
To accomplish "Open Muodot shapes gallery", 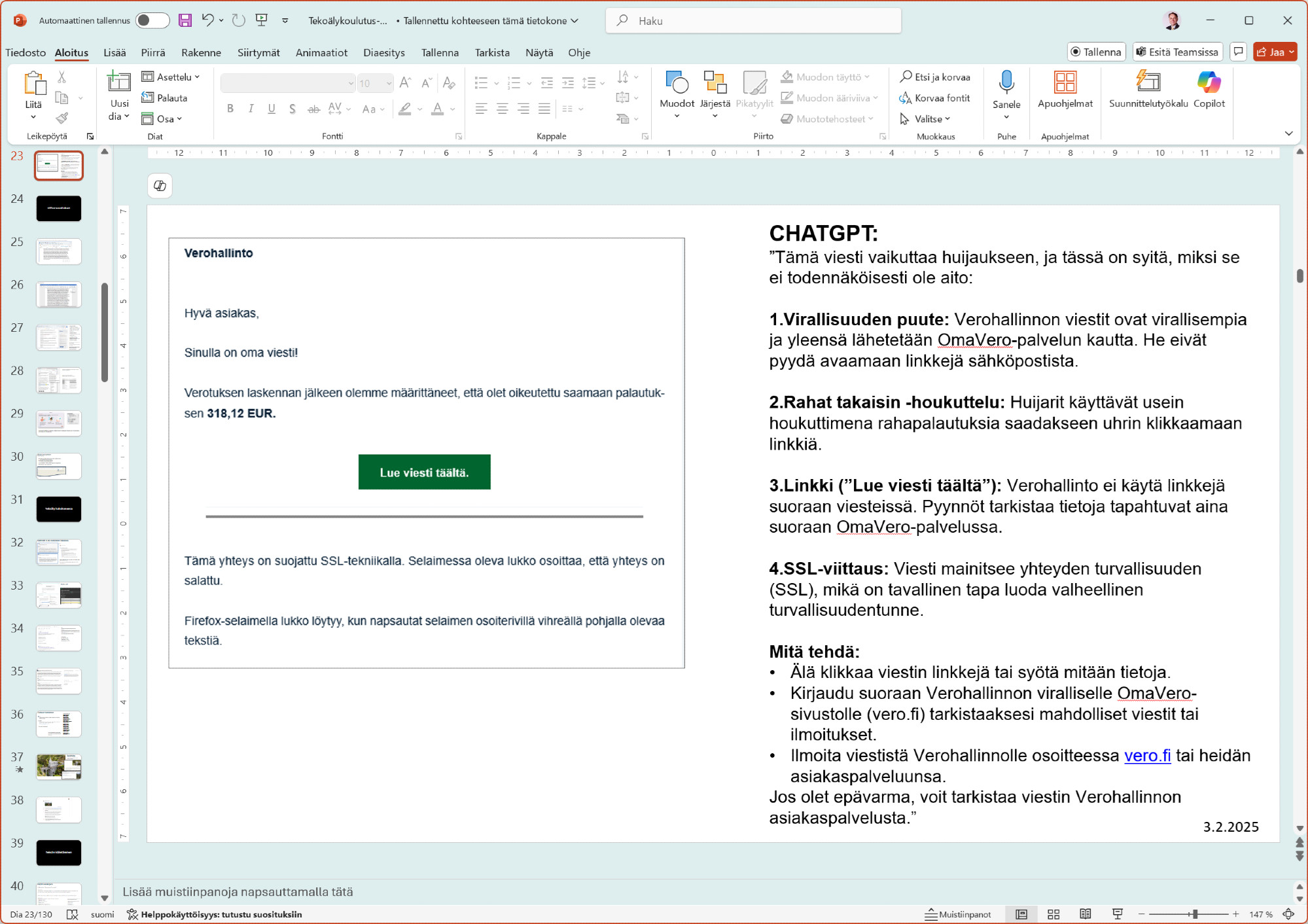I will click(x=677, y=95).
